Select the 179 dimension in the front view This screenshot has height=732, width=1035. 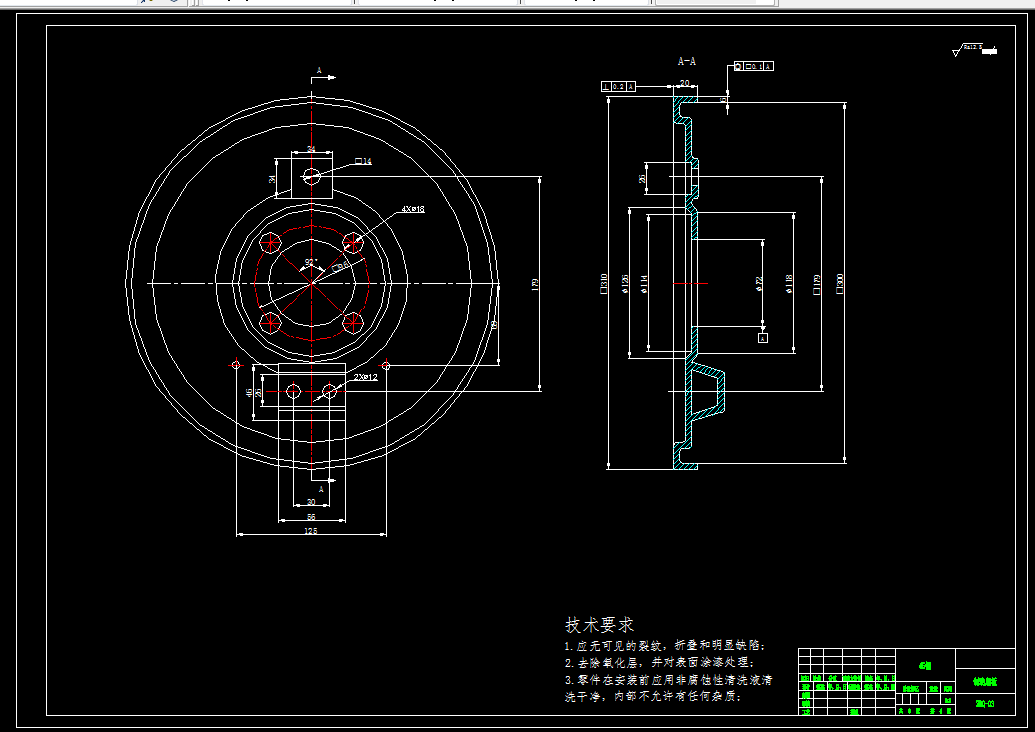pos(535,284)
